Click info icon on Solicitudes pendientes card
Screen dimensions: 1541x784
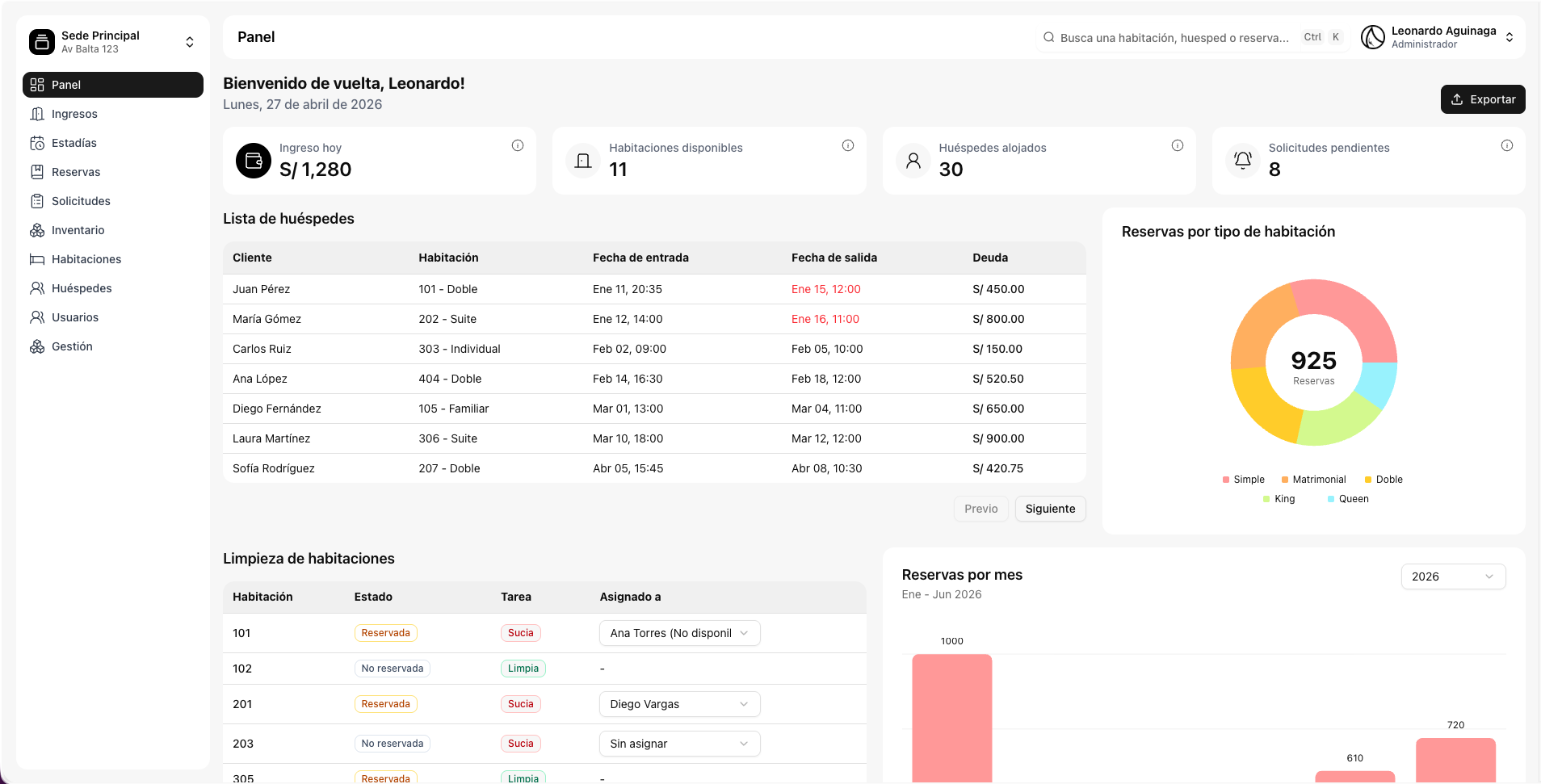click(x=1507, y=145)
